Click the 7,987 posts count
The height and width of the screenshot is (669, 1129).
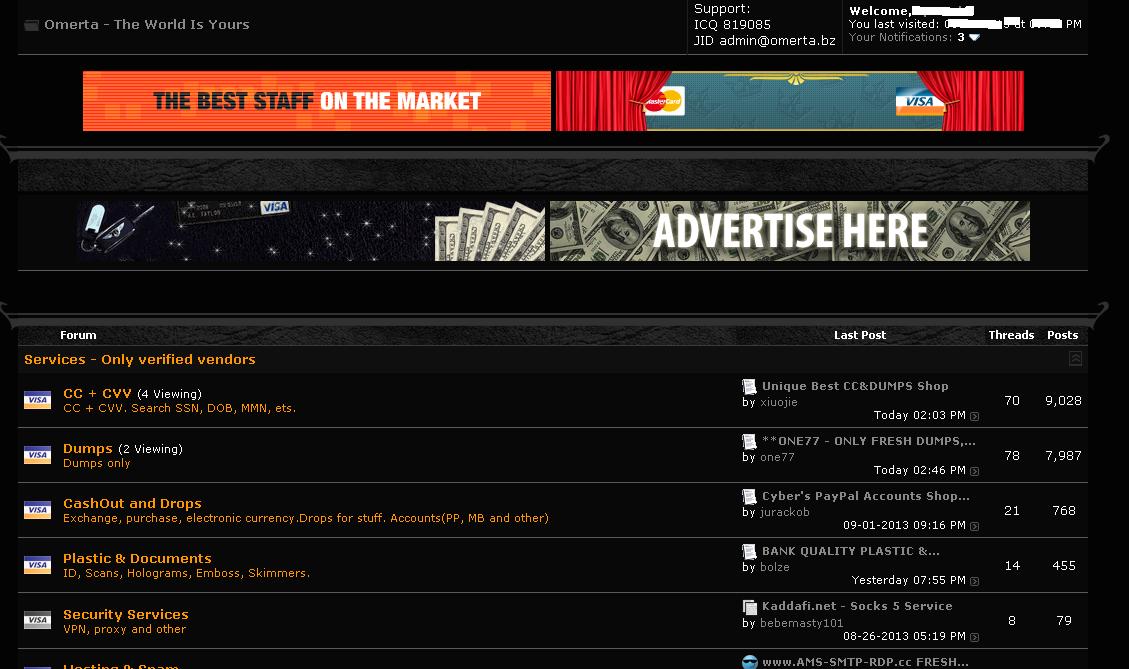pos(1063,455)
